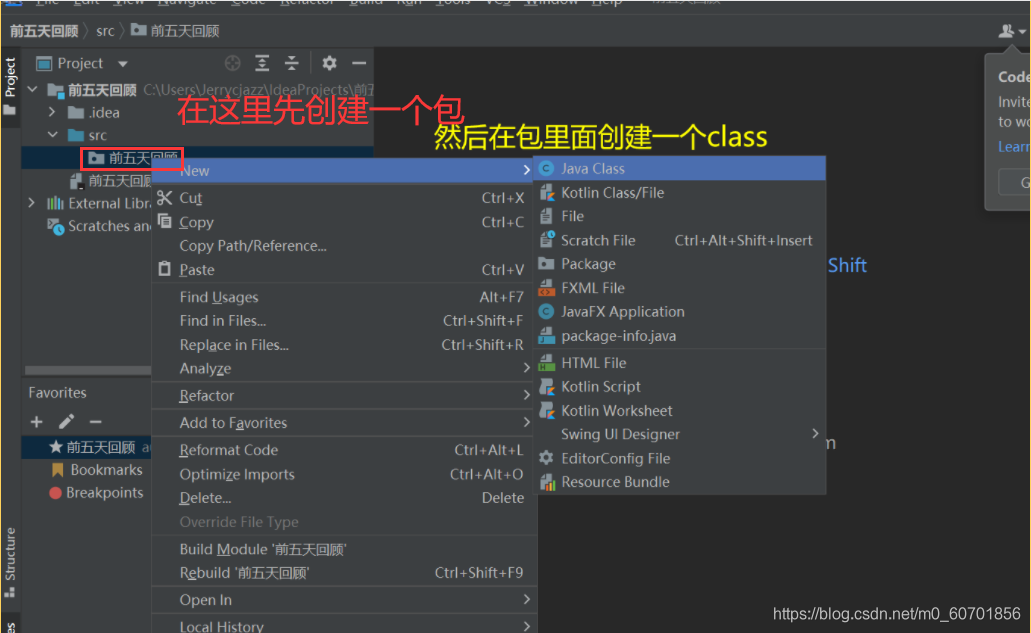The image size is (1031, 633).
Task: Open the Refactor submenu arrow
Action: [x=526, y=395]
